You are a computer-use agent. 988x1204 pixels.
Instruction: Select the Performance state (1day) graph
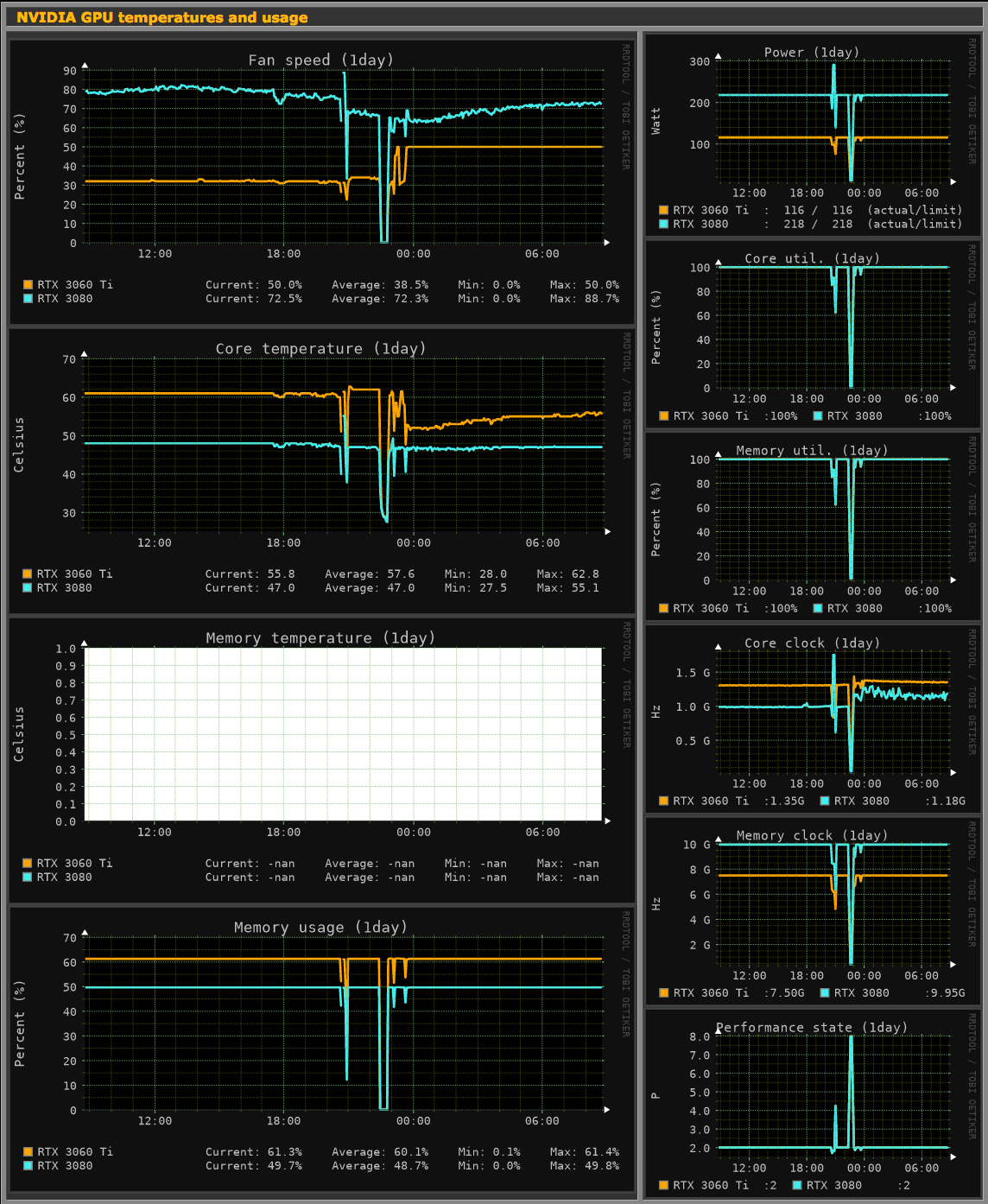(814, 1104)
